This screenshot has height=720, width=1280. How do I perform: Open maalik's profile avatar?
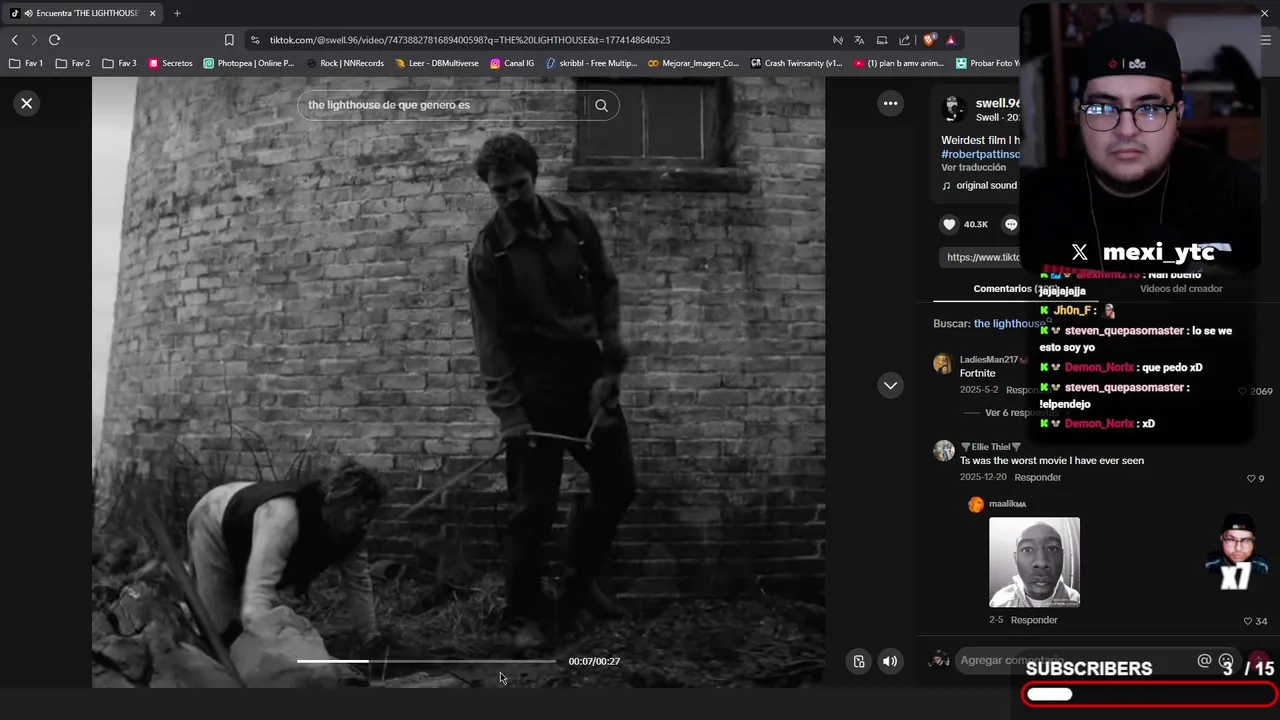pyautogui.click(x=976, y=504)
